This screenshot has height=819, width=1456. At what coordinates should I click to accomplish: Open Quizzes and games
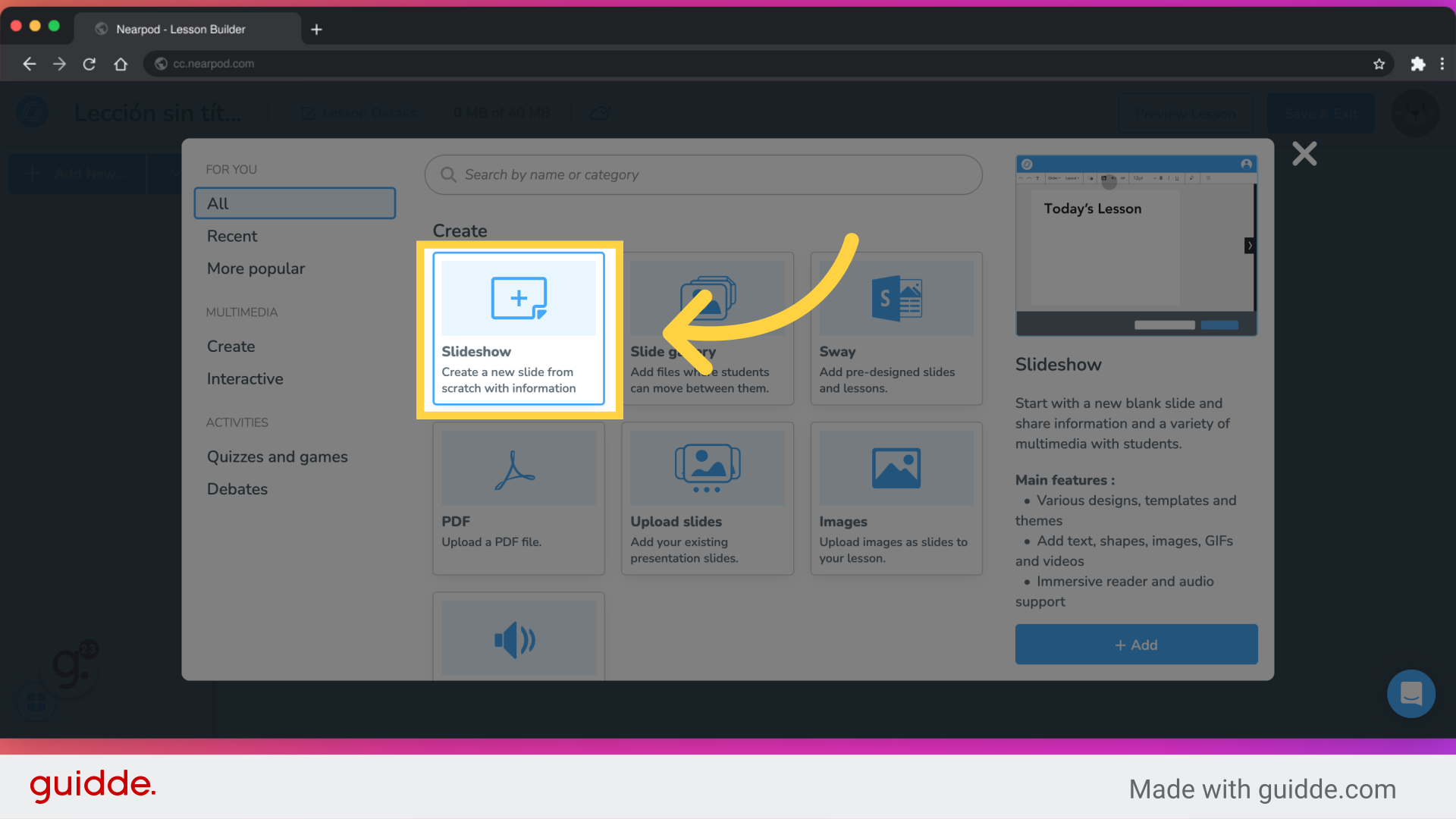pos(278,456)
